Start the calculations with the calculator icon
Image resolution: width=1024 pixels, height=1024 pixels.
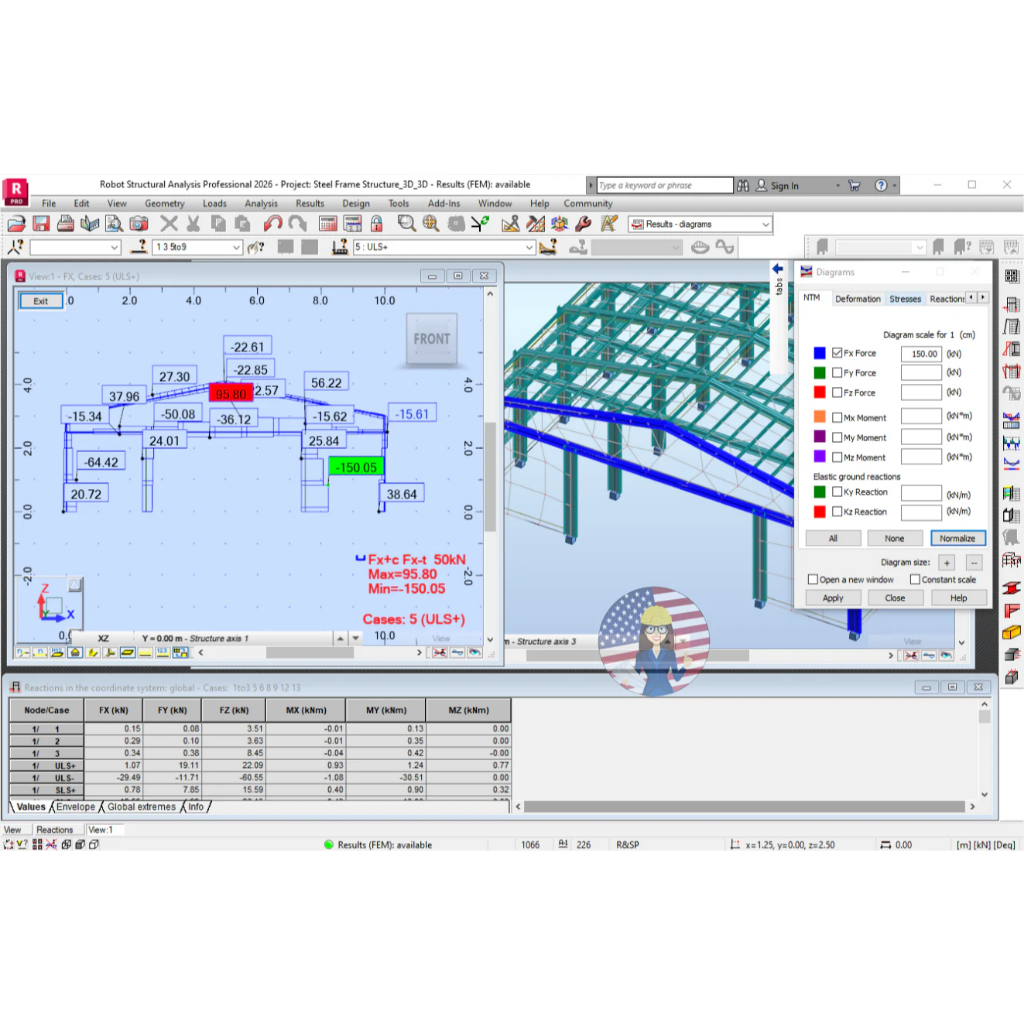tap(328, 224)
